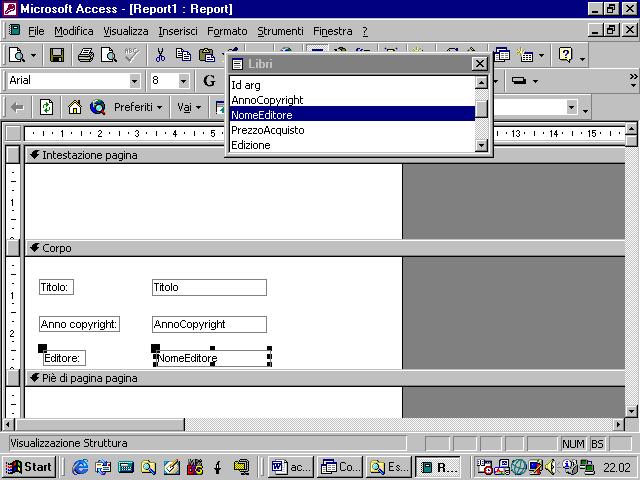Paste from clipboard icon

pyautogui.click(x=207, y=55)
